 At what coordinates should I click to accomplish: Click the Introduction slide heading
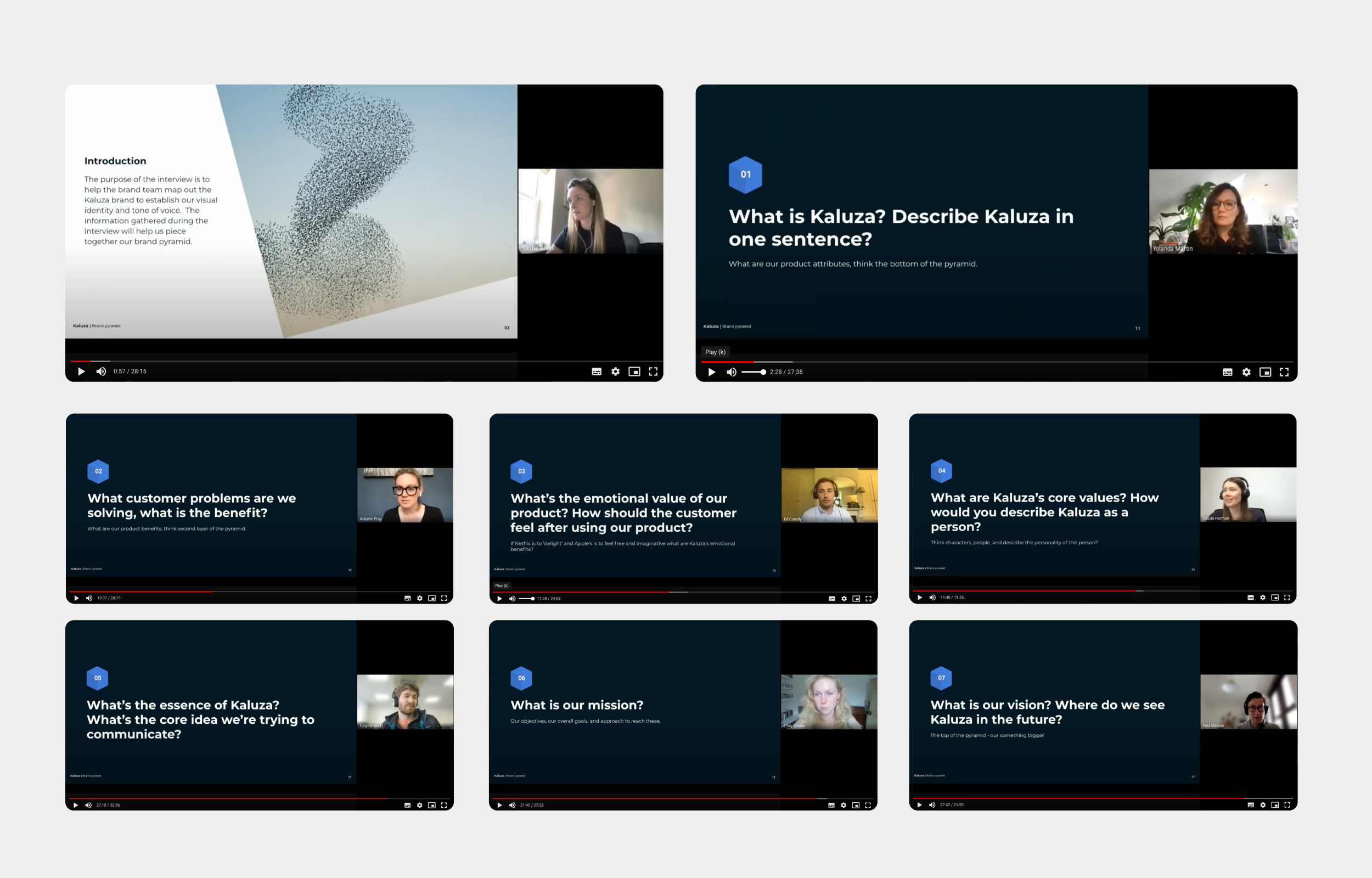coord(115,161)
